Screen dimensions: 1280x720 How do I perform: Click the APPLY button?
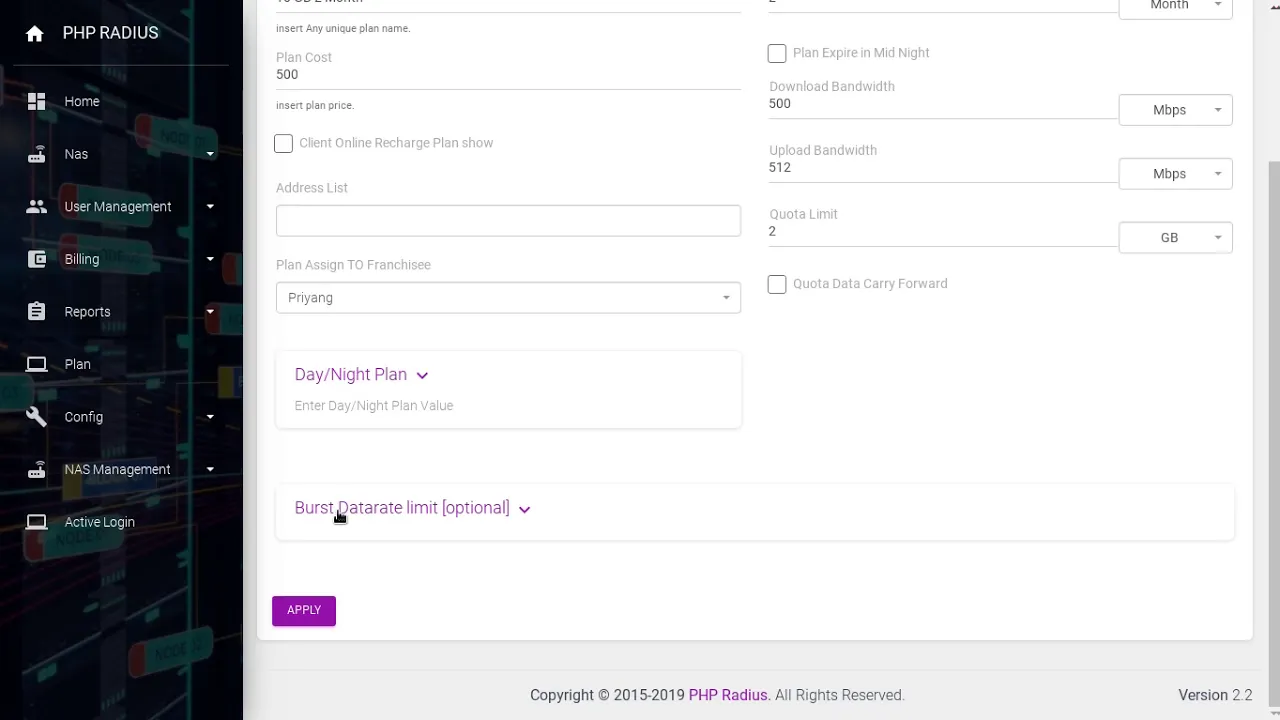coord(304,611)
